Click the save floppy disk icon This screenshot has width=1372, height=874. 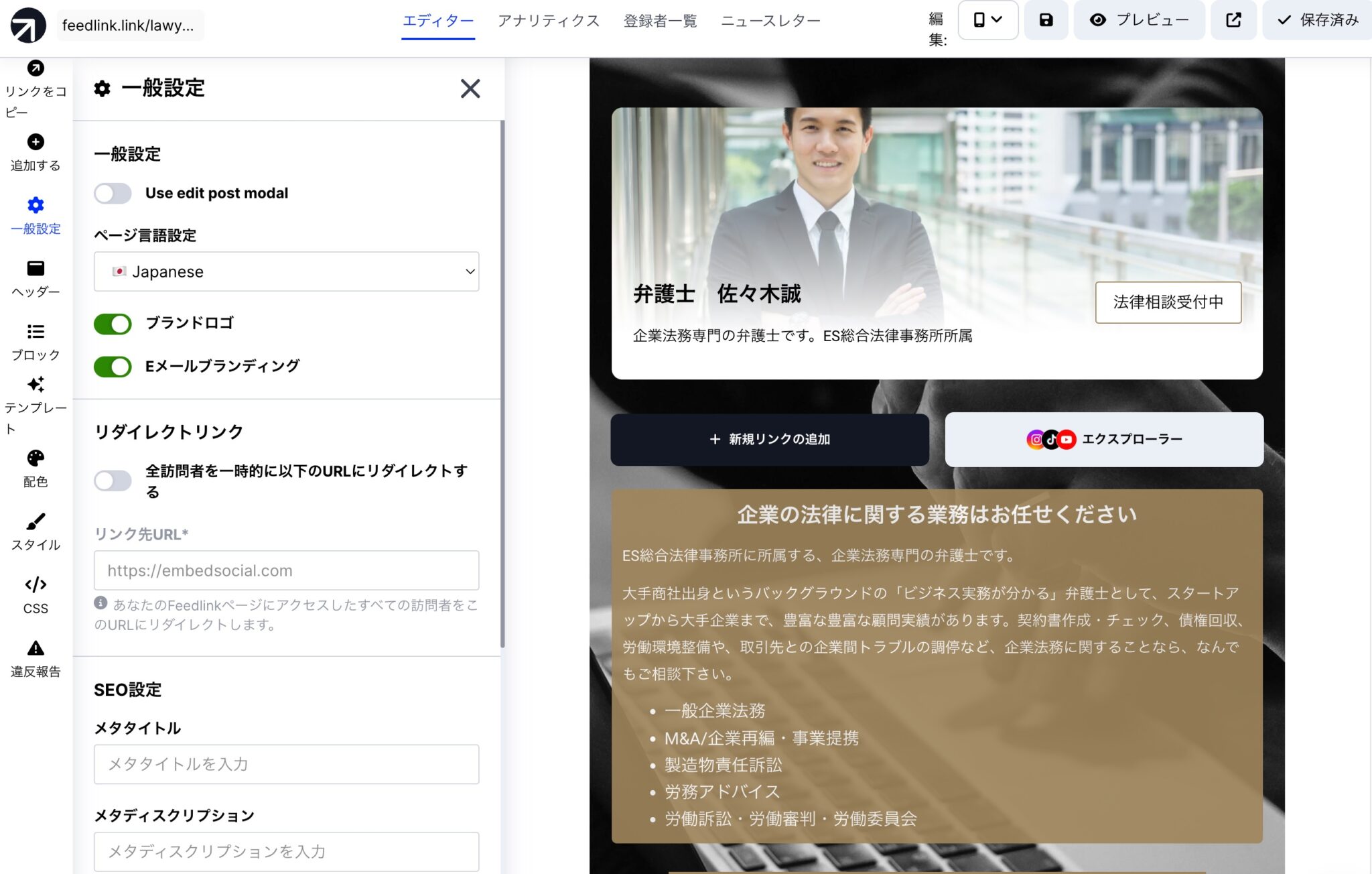coord(1046,20)
